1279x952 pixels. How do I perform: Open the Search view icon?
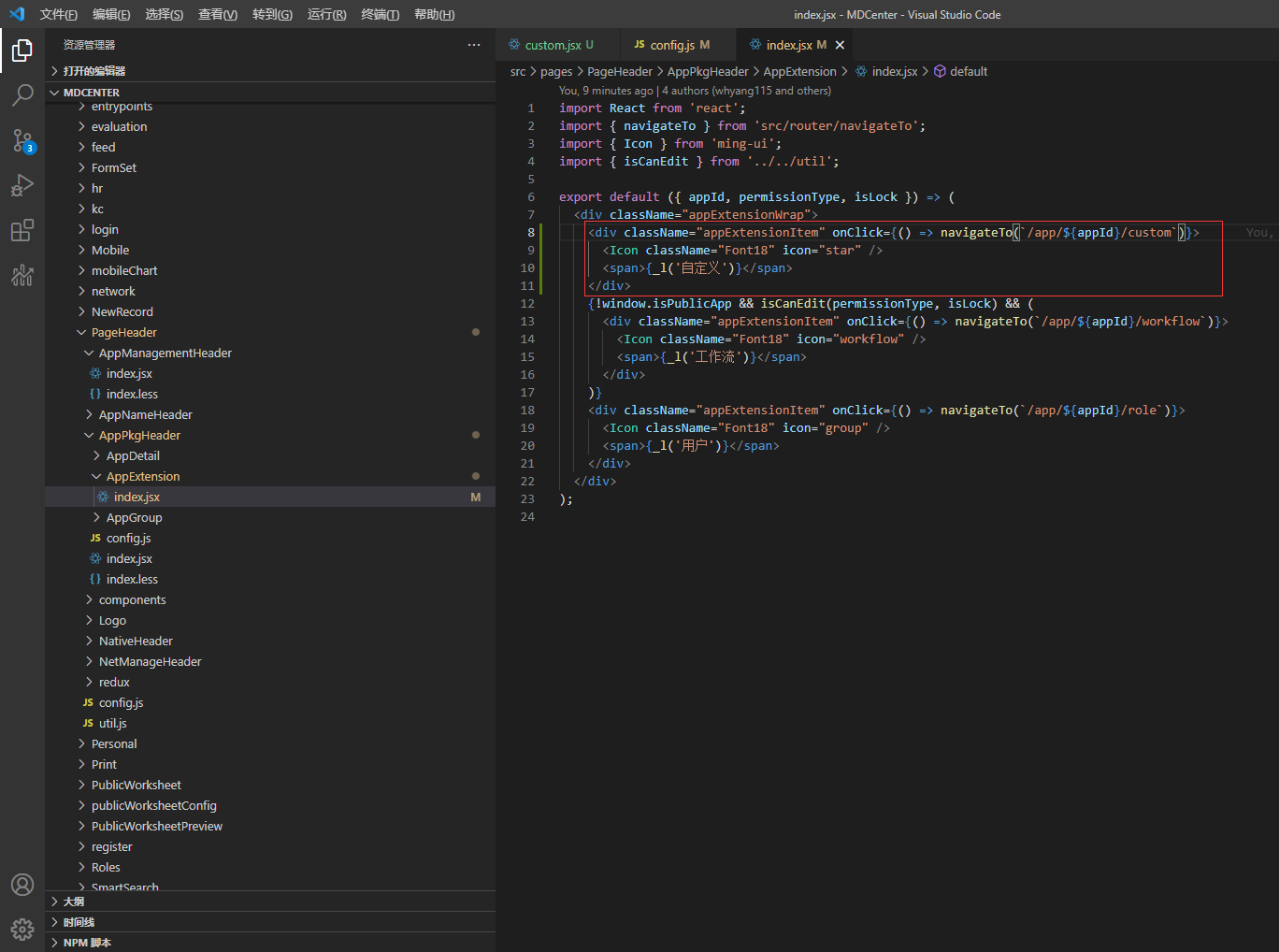click(x=22, y=95)
